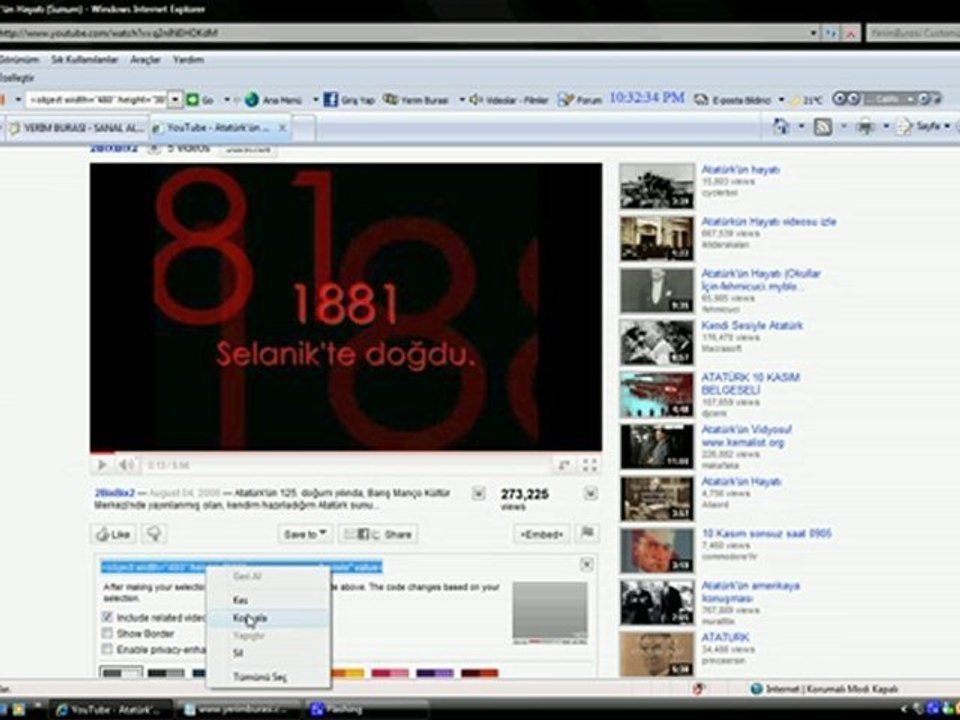Image resolution: width=960 pixels, height=720 pixels.
Task: Close the embed code panel
Action: point(586,564)
